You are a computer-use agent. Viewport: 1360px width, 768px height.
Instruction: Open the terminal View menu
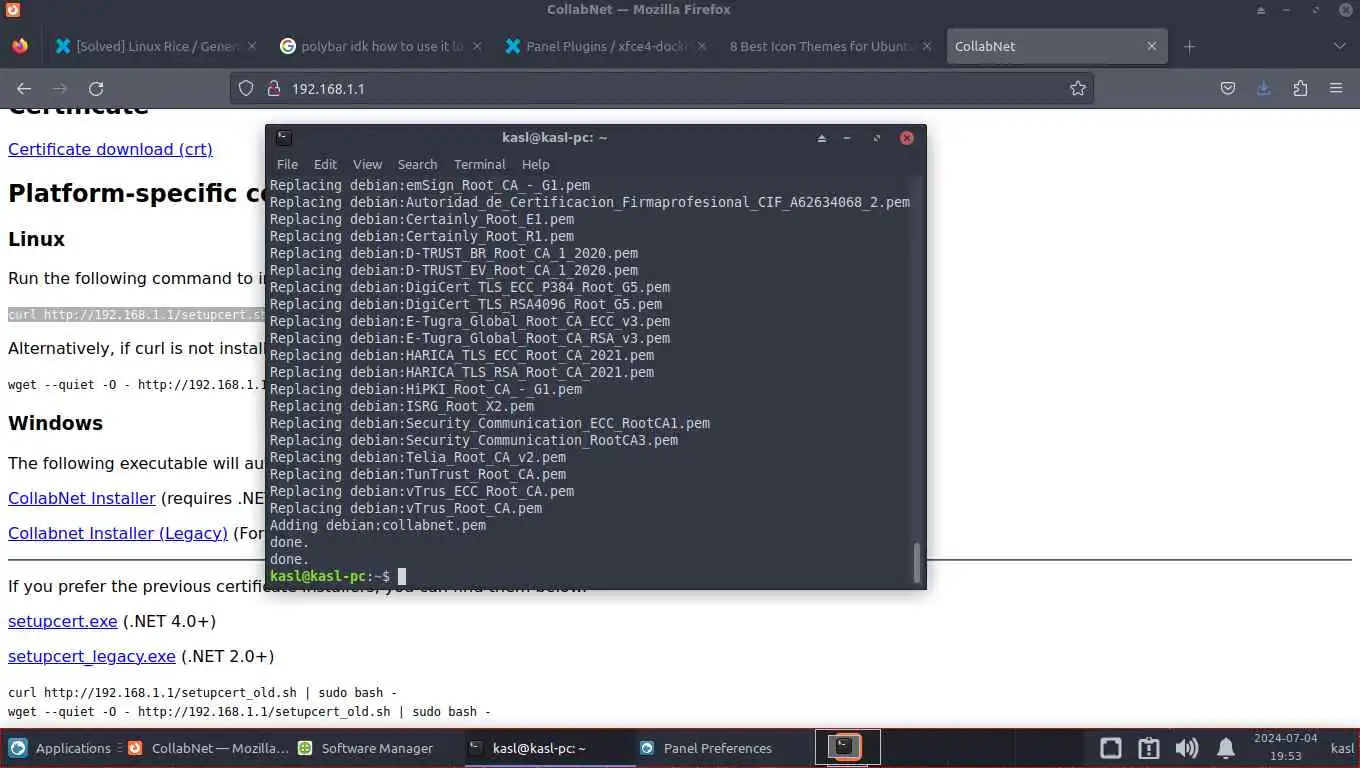[367, 164]
